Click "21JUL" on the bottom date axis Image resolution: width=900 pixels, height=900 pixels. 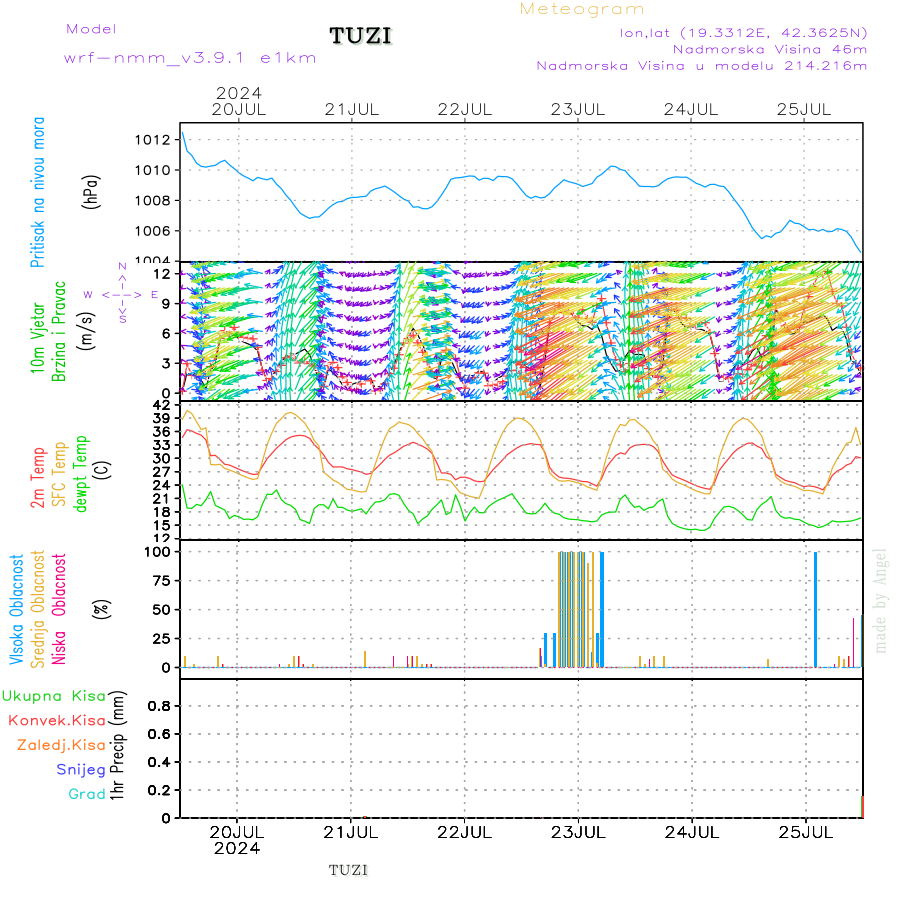351,832
